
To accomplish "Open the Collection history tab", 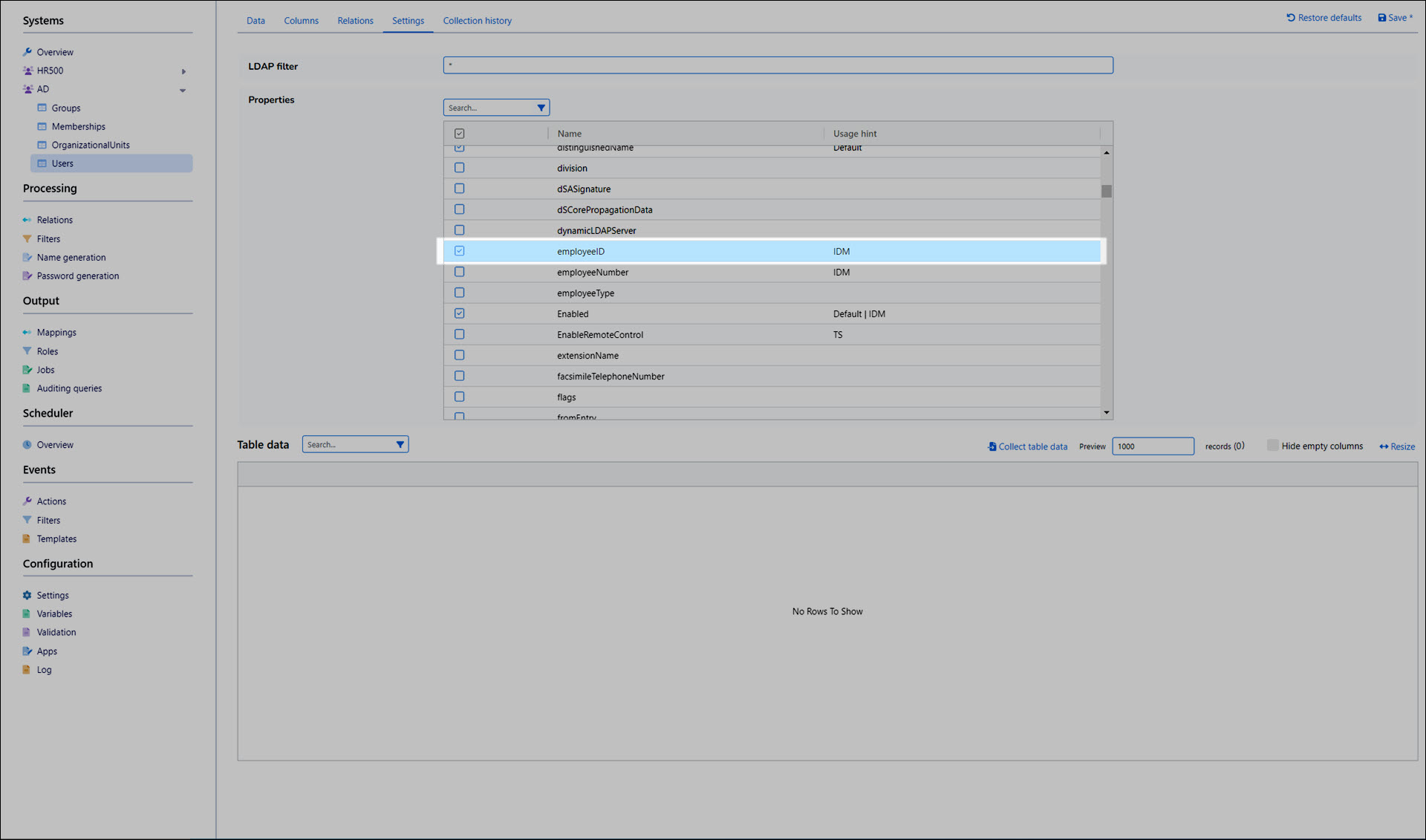I will coord(477,21).
